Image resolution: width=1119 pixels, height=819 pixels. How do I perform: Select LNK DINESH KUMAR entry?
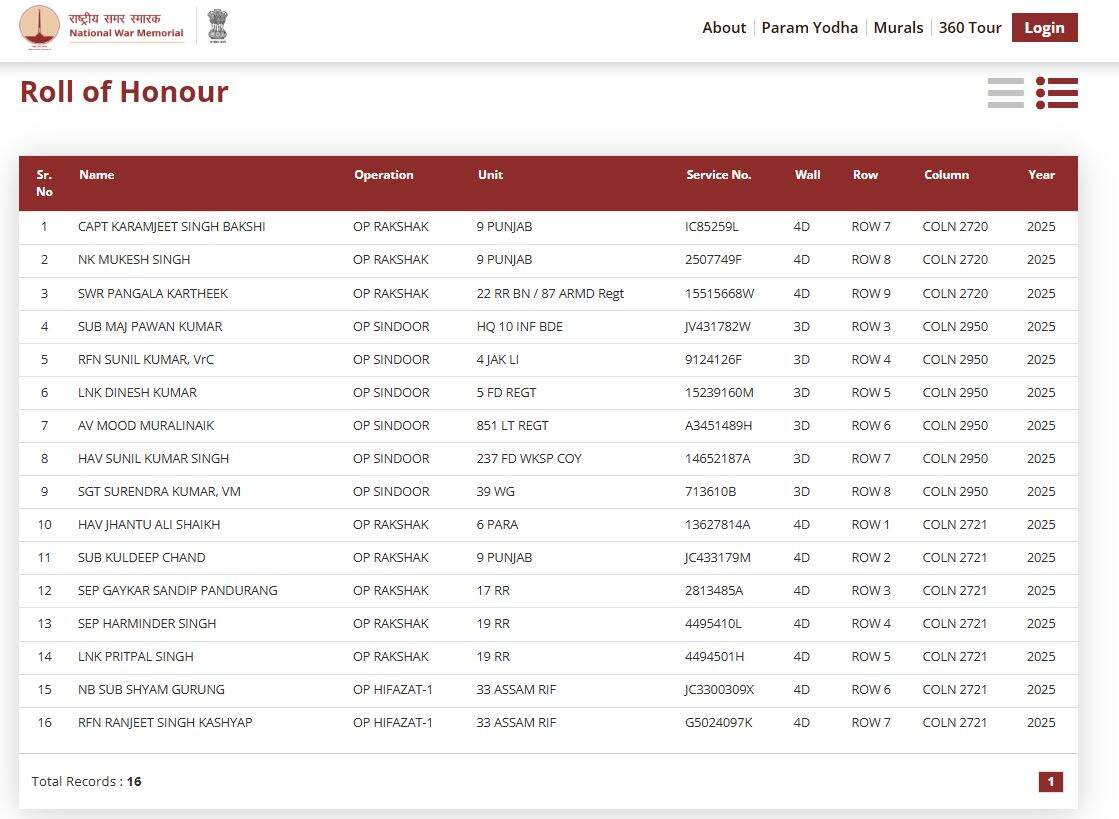[137, 392]
